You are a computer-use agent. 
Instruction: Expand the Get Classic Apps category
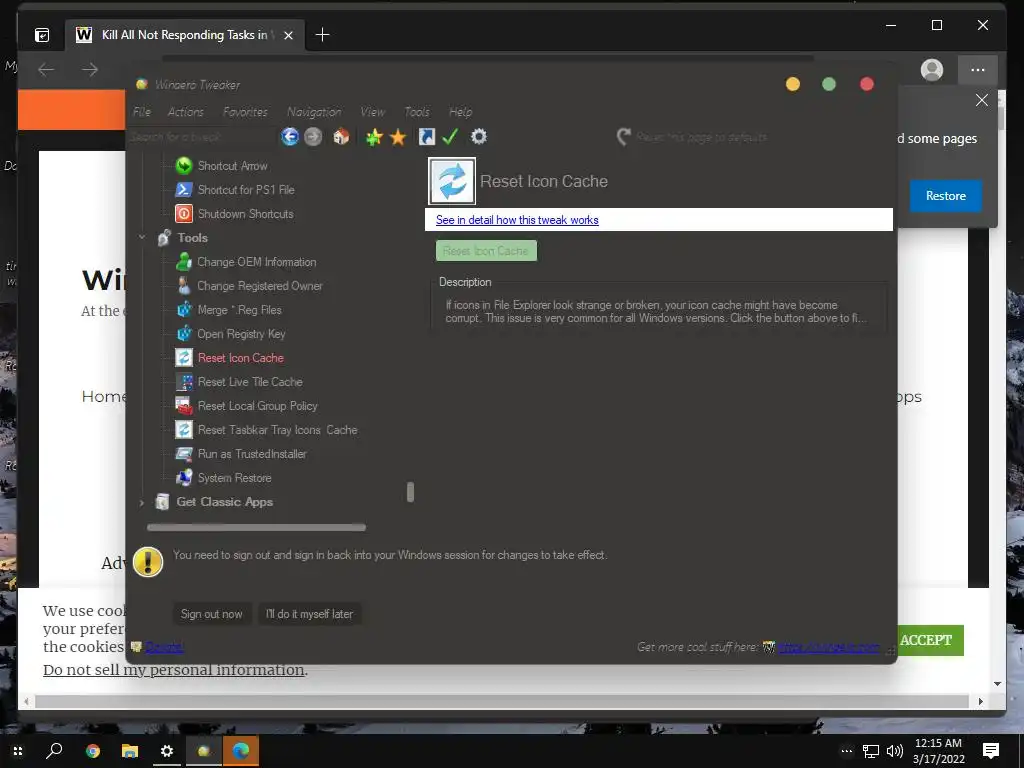pos(142,502)
